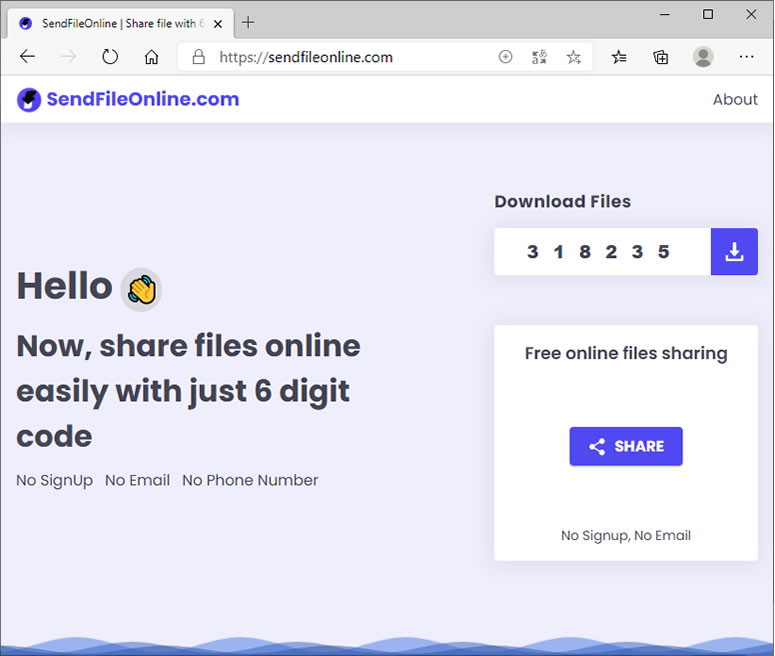Click the 'No Phone Number' label
Image resolution: width=775 pixels, height=656 pixels.
[x=250, y=481]
